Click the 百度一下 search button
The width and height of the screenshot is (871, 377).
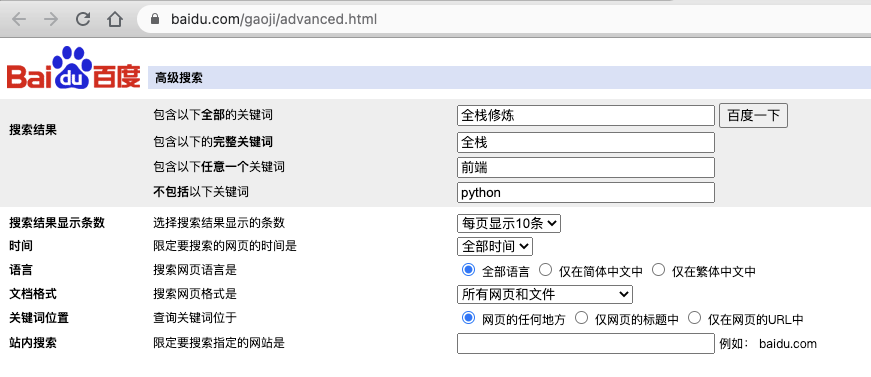pos(753,115)
